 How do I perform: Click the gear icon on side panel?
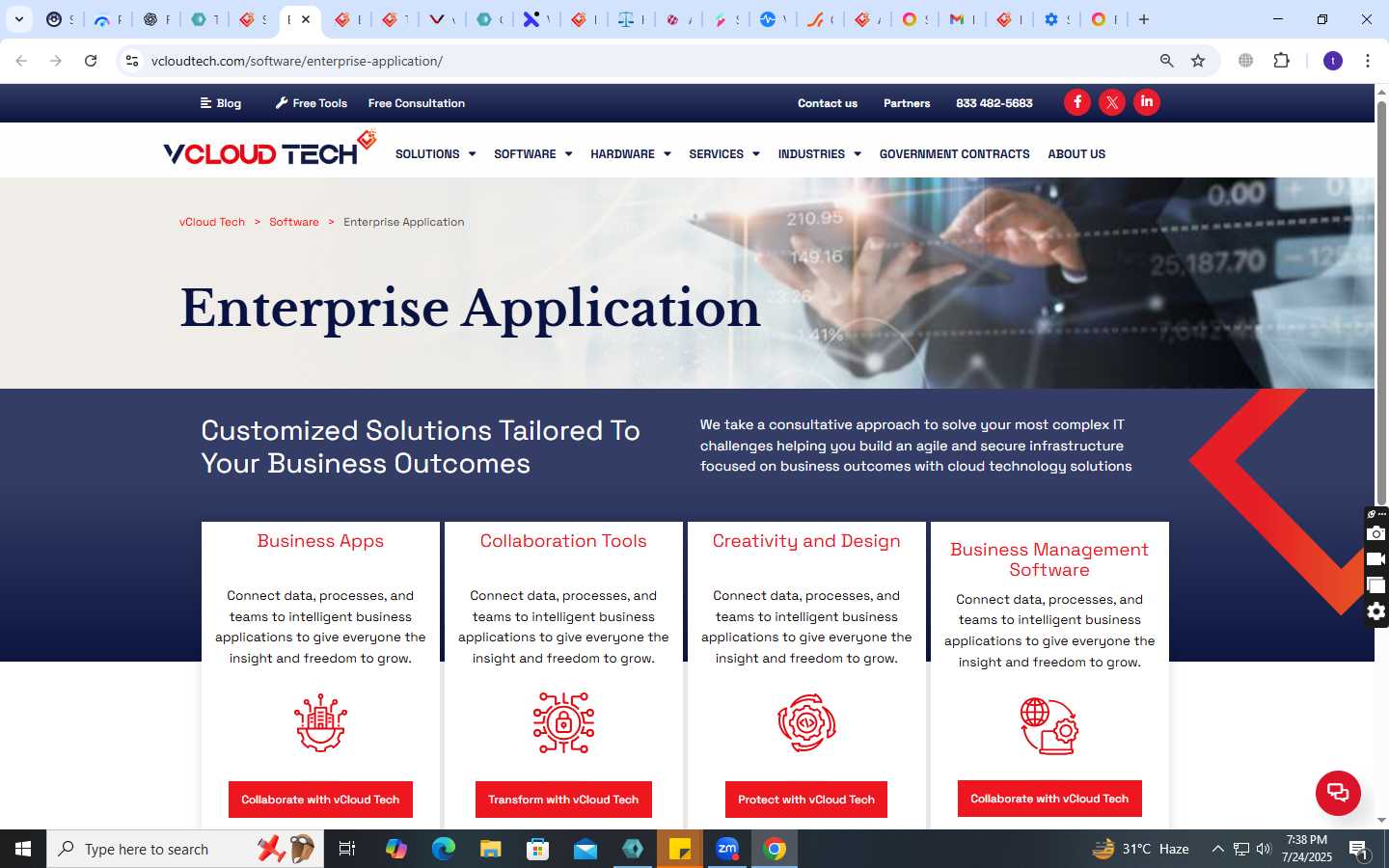(x=1376, y=611)
